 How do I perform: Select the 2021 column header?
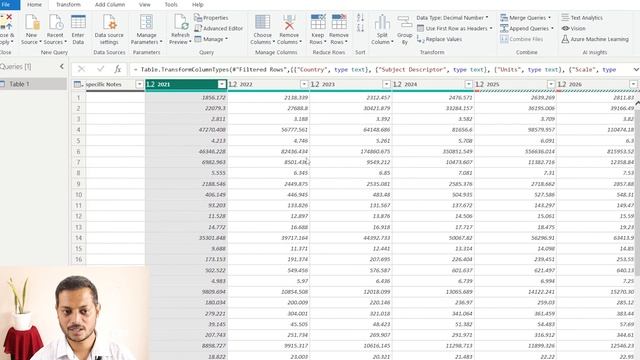point(186,84)
